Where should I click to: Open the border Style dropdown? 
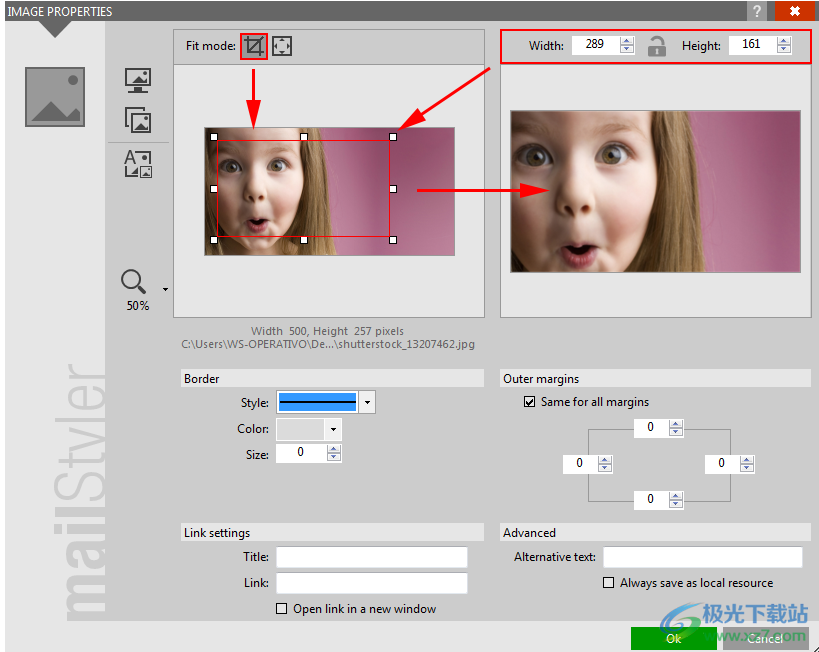click(367, 403)
